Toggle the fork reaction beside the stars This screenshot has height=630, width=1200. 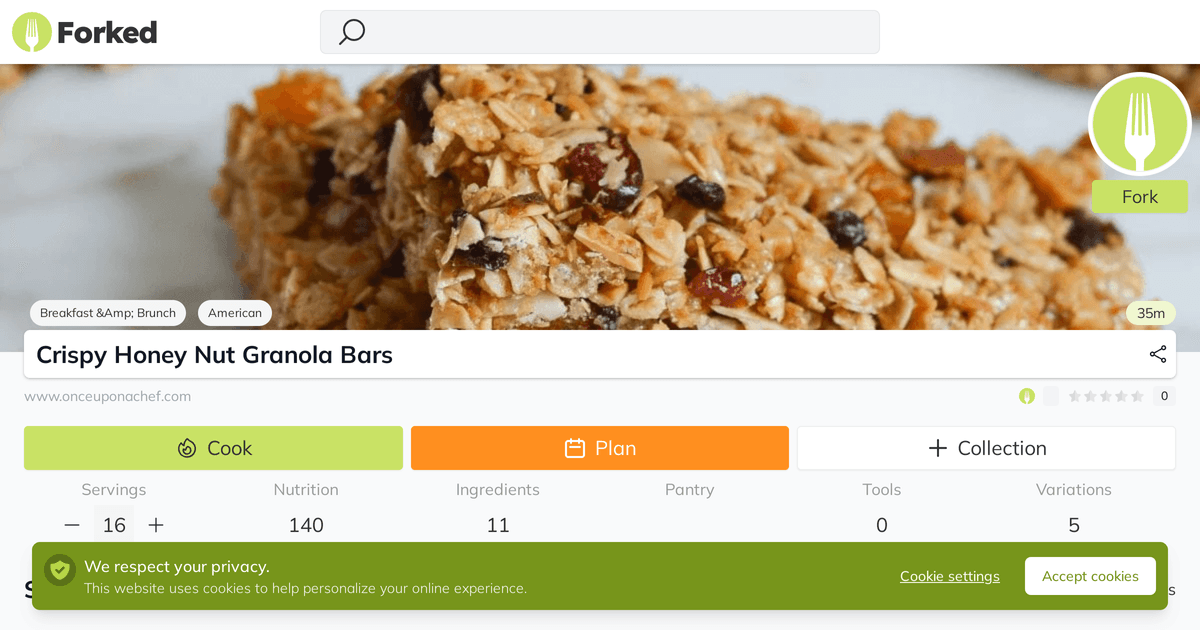(x=1051, y=396)
